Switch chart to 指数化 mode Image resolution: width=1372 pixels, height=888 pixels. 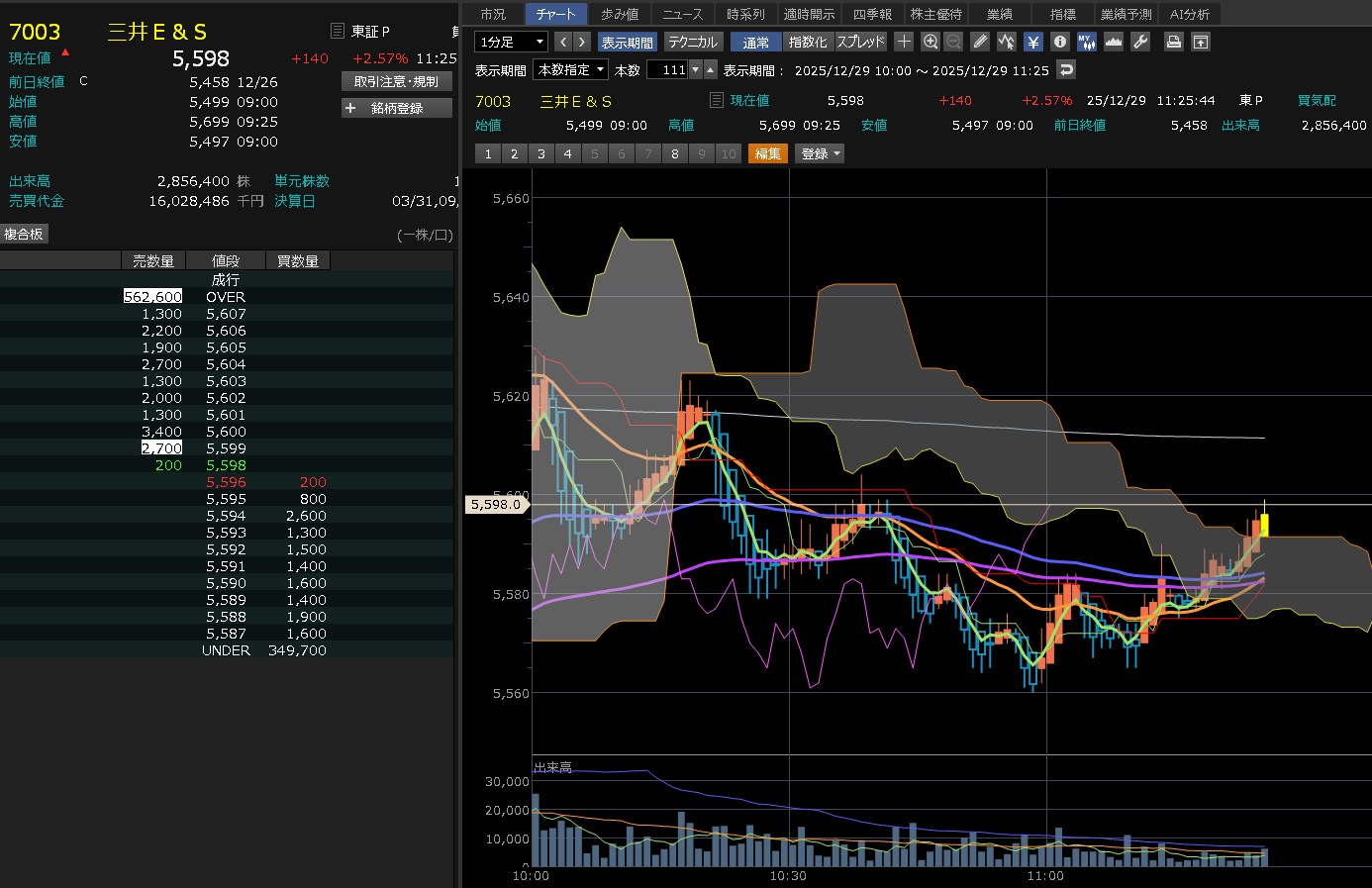point(808,42)
